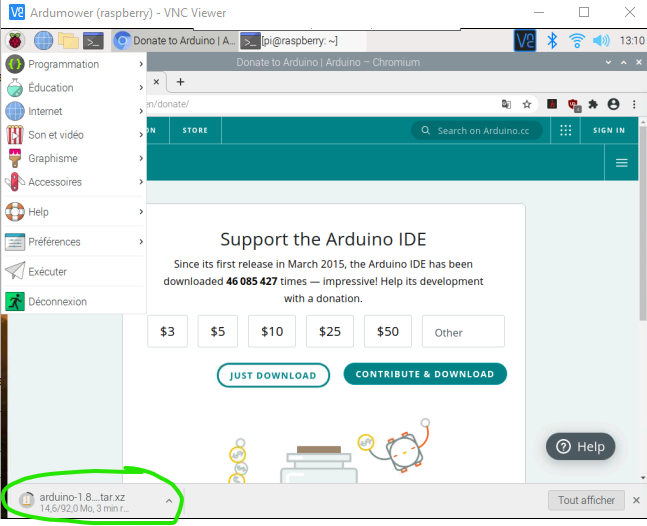This screenshot has width=647, height=526.
Task: Bookmark this page with the star icon
Action: point(527,104)
